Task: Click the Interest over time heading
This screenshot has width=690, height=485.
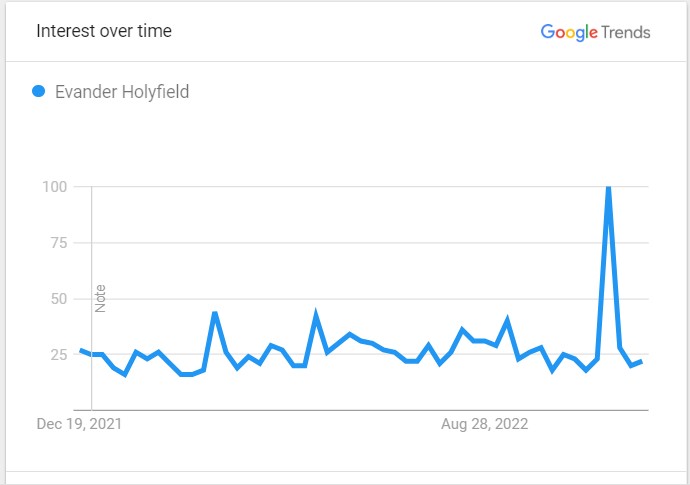Action: coord(104,31)
